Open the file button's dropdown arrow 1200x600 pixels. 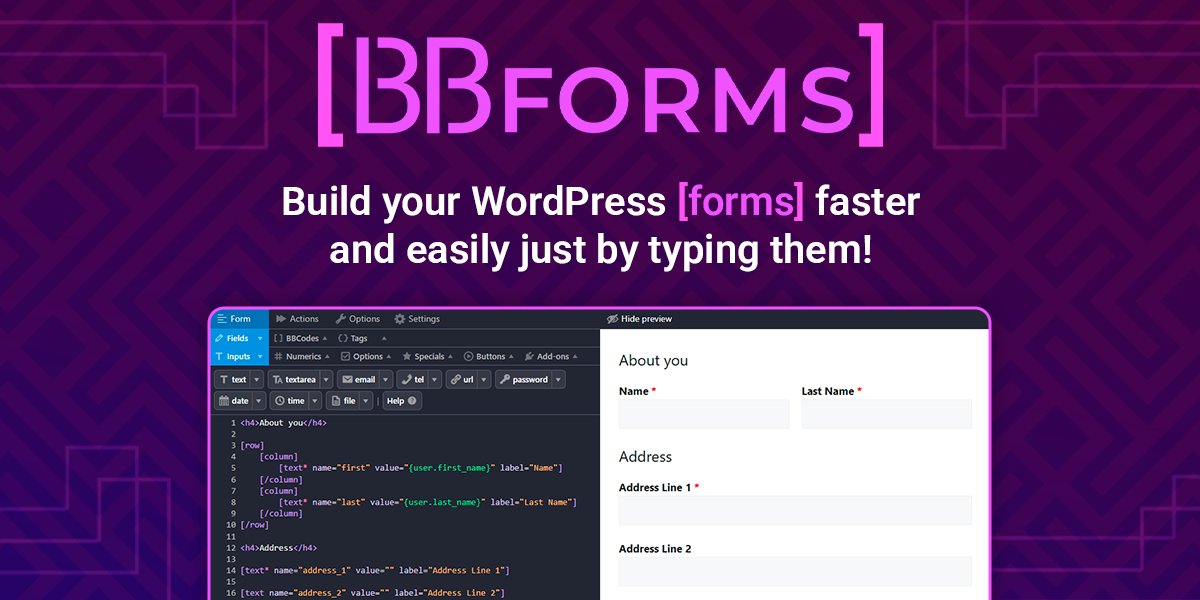pos(366,401)
